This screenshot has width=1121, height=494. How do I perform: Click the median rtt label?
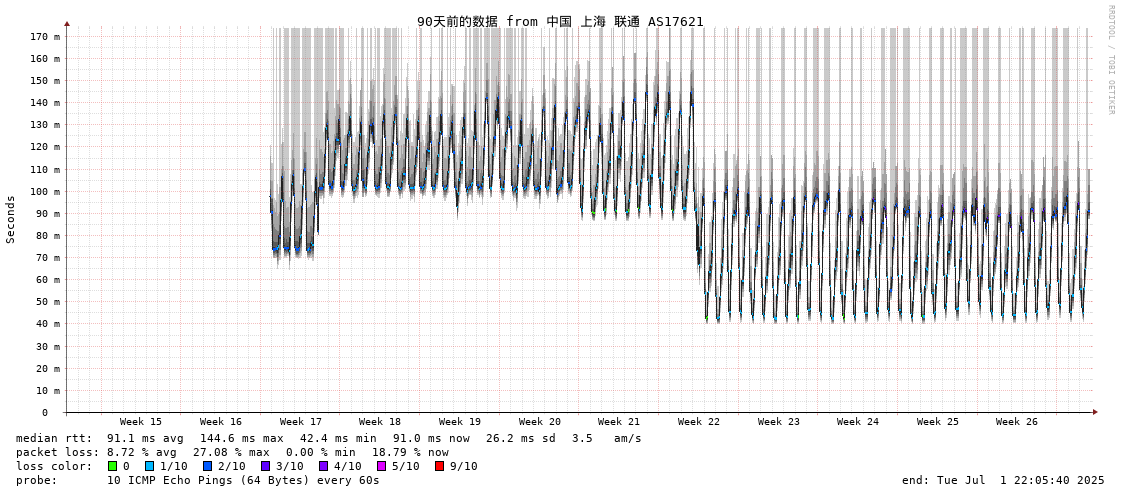54,438
